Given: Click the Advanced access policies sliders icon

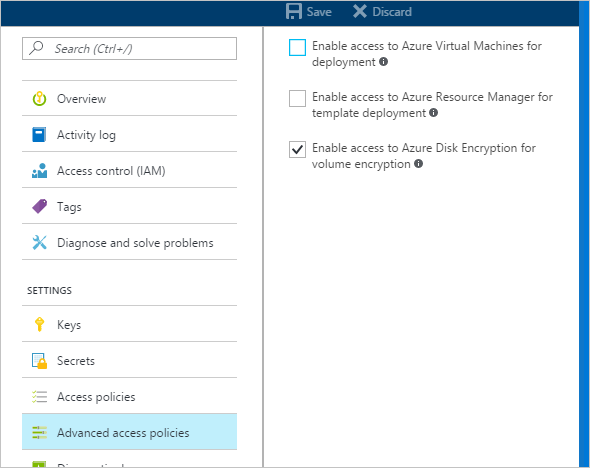Looking at the screenshot, I should click(40, 433).
